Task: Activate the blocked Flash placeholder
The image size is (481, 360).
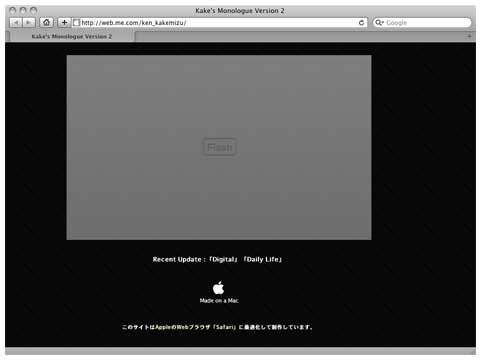Action: (220, 147)
